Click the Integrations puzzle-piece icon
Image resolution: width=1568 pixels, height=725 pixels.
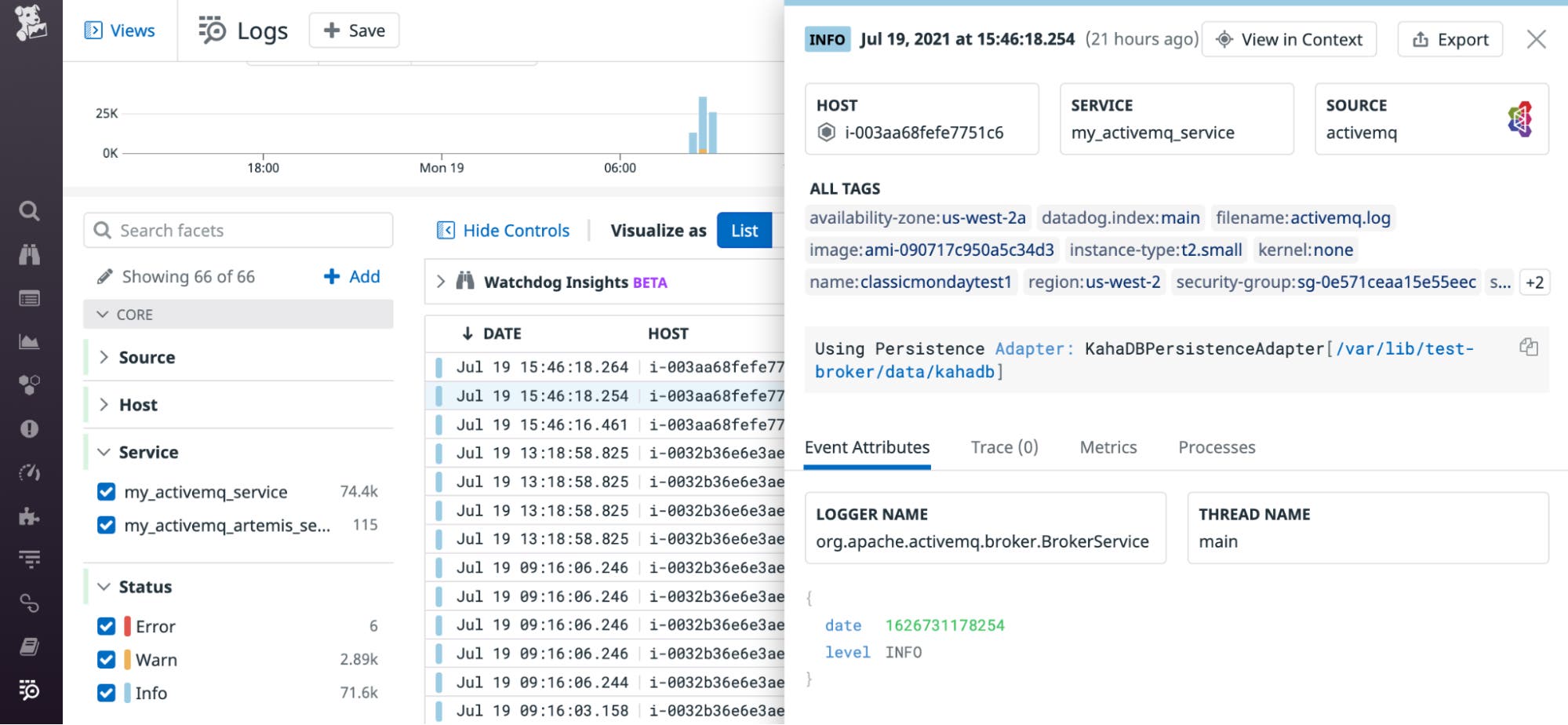point(29,516)
